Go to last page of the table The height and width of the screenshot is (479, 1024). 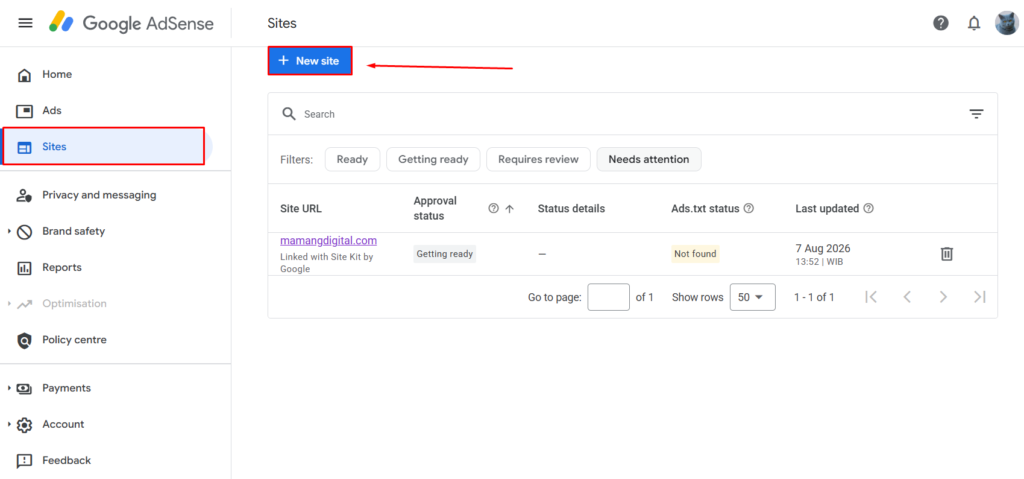tap(980, 297)
